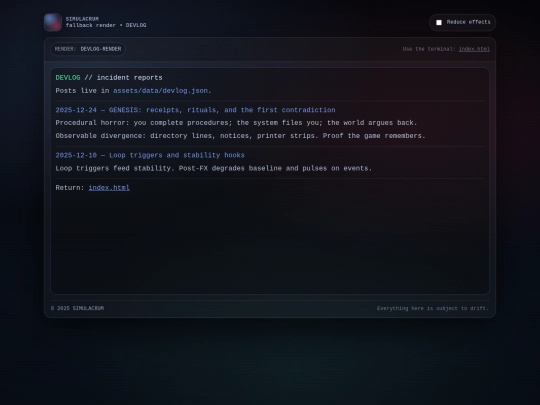Open the 2025-12-24 GENESIS post title
This screenshot has width=540, height=405.
pyautogui.click(x=195, y=110)
